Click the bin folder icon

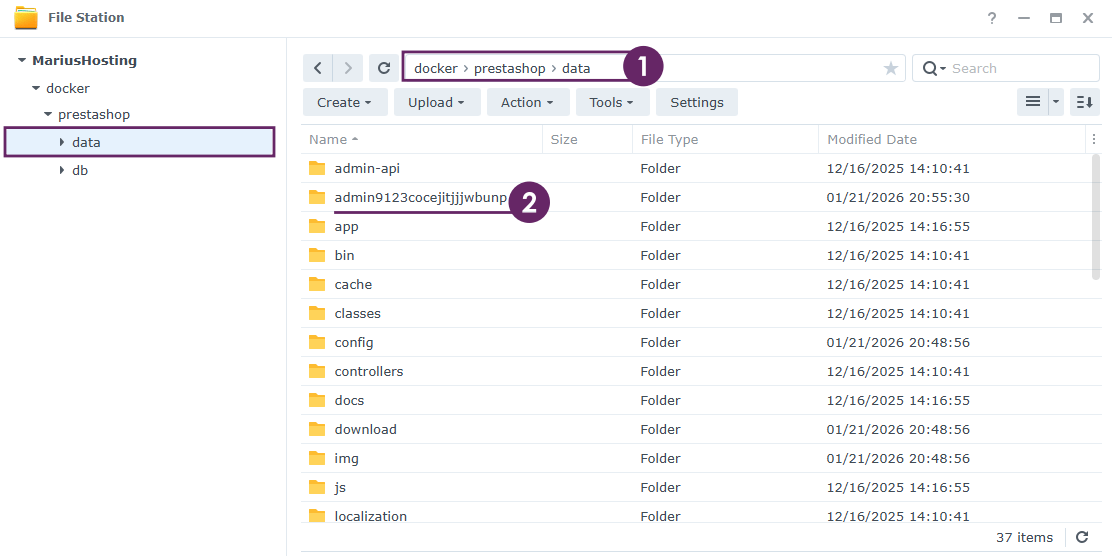pyautogui.click(x=316, y=255)
